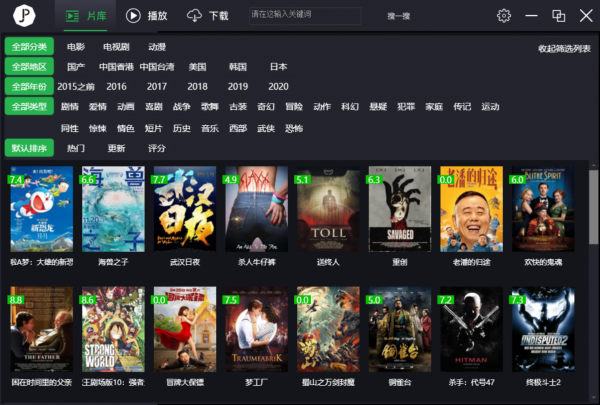Click the 搜一搜 search button
Screen dimensions: 600x405
click(399, 16)
